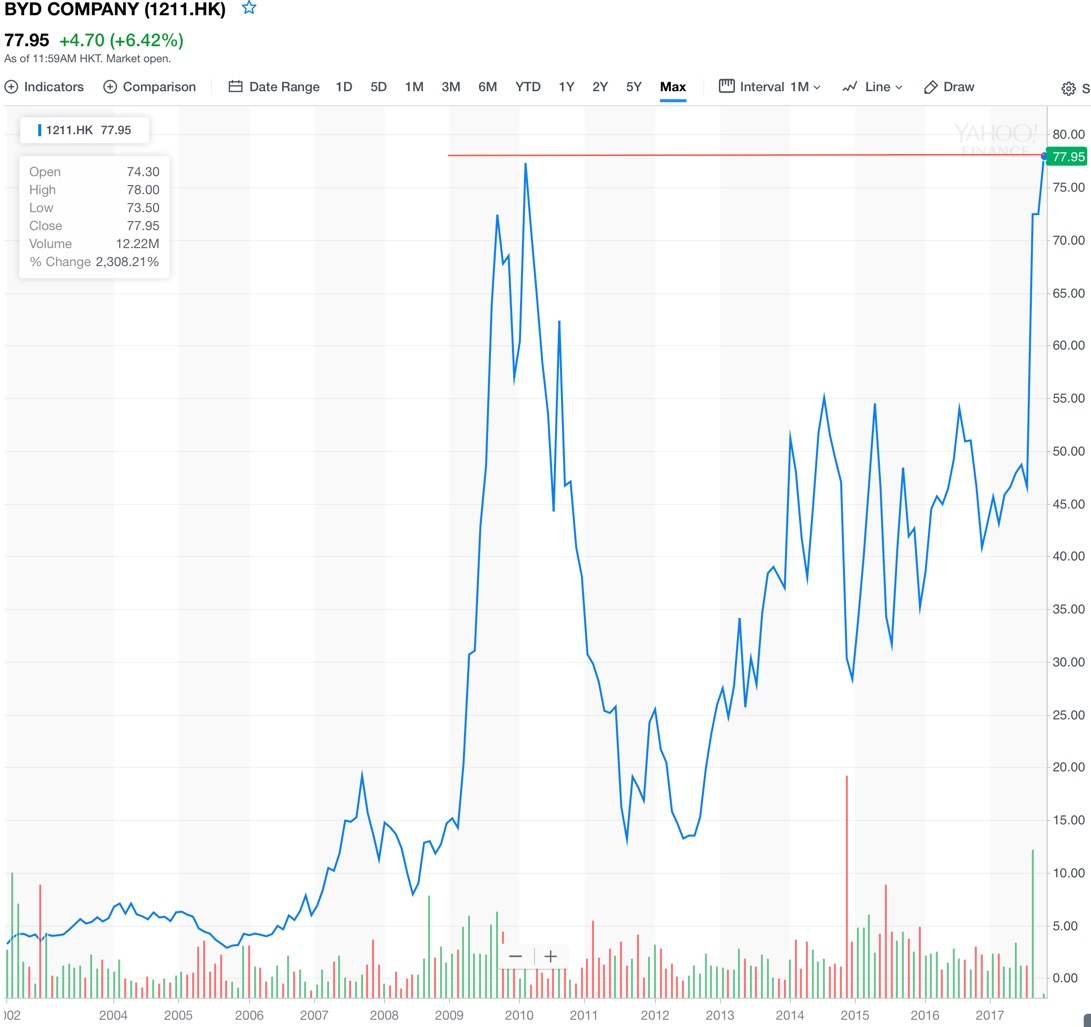Show the 1Y range
The width and height of the screenshot is (1091, 1027).
tap(566, 87)
